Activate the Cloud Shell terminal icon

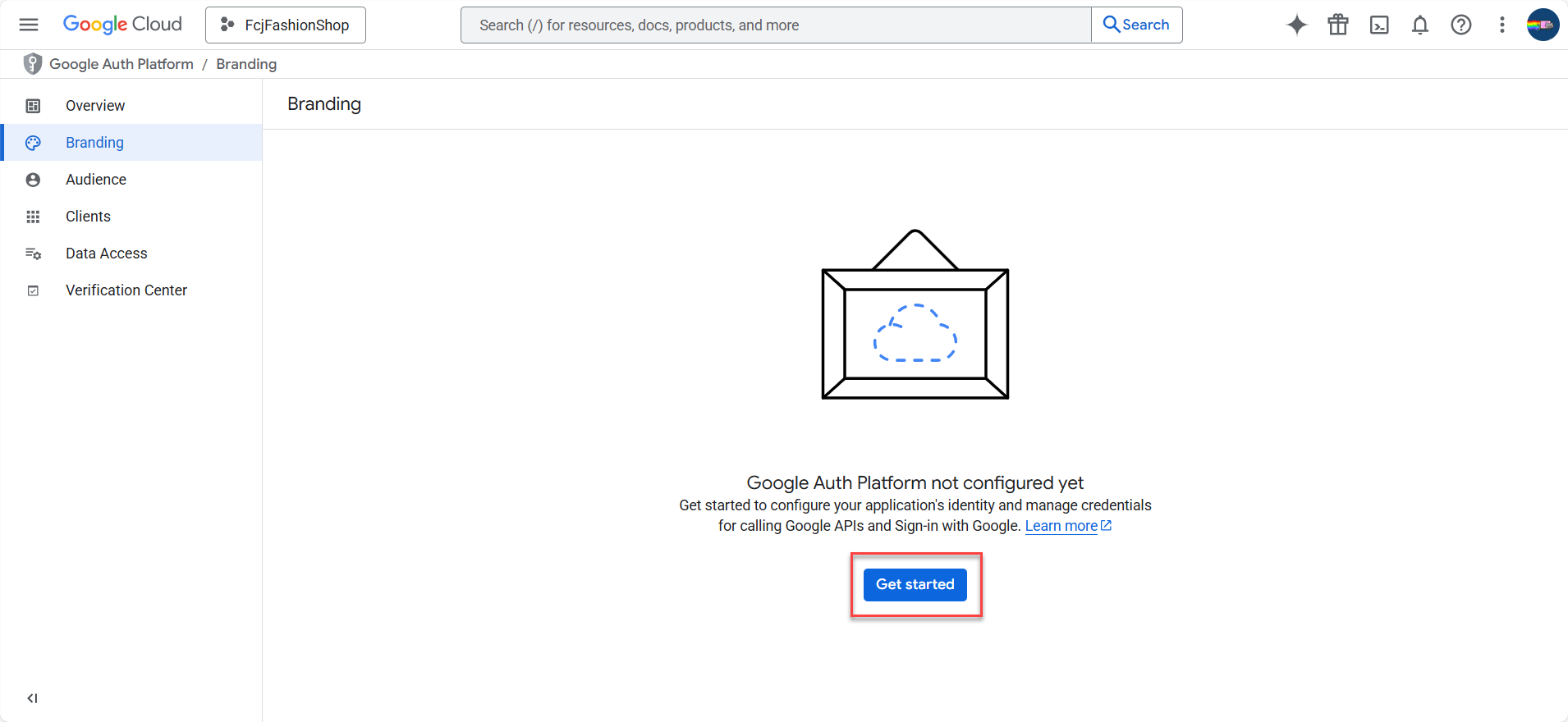tap(1379, 25)
